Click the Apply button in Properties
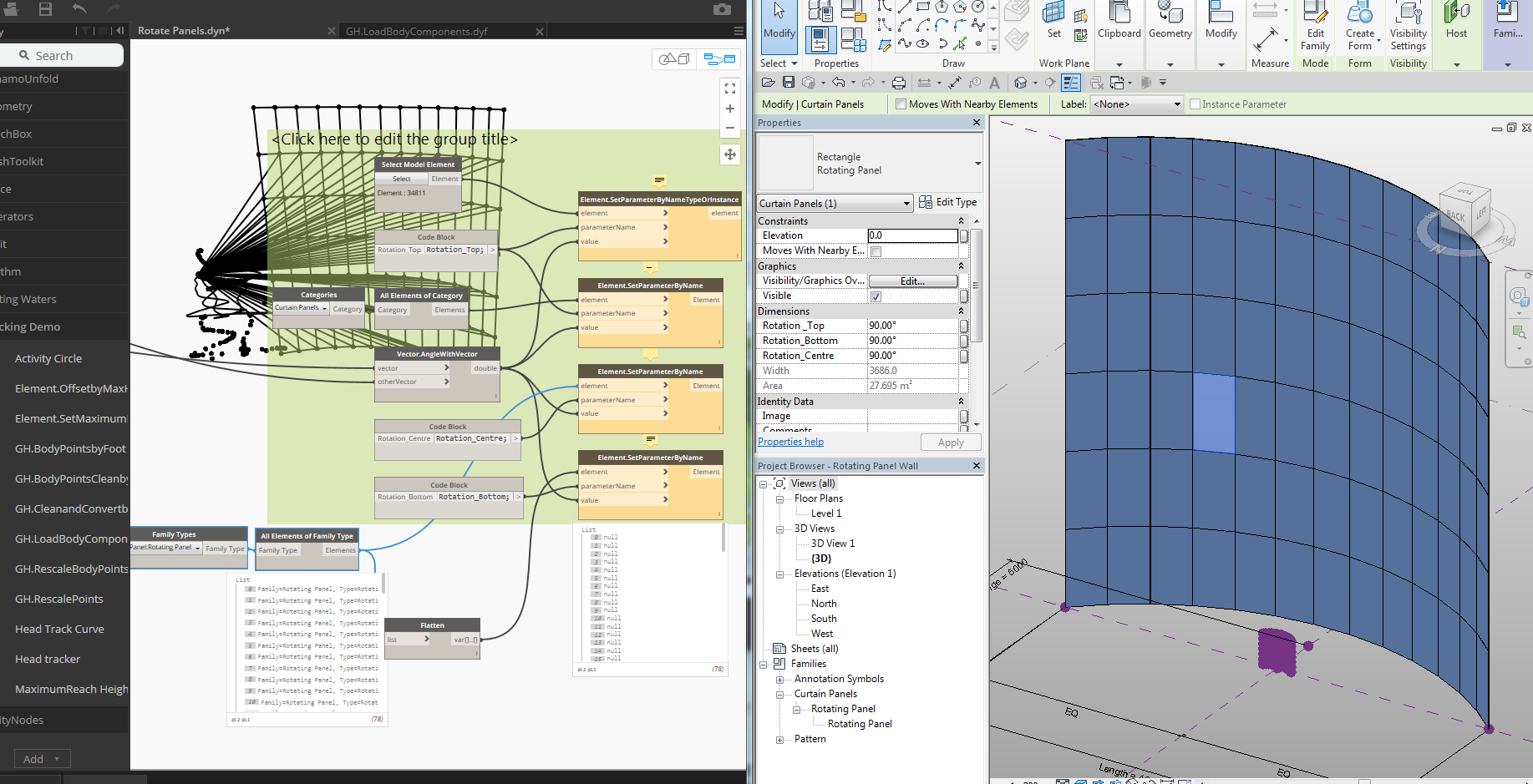Viewport: 1533px width, 784px height. (x=950, y=443)
